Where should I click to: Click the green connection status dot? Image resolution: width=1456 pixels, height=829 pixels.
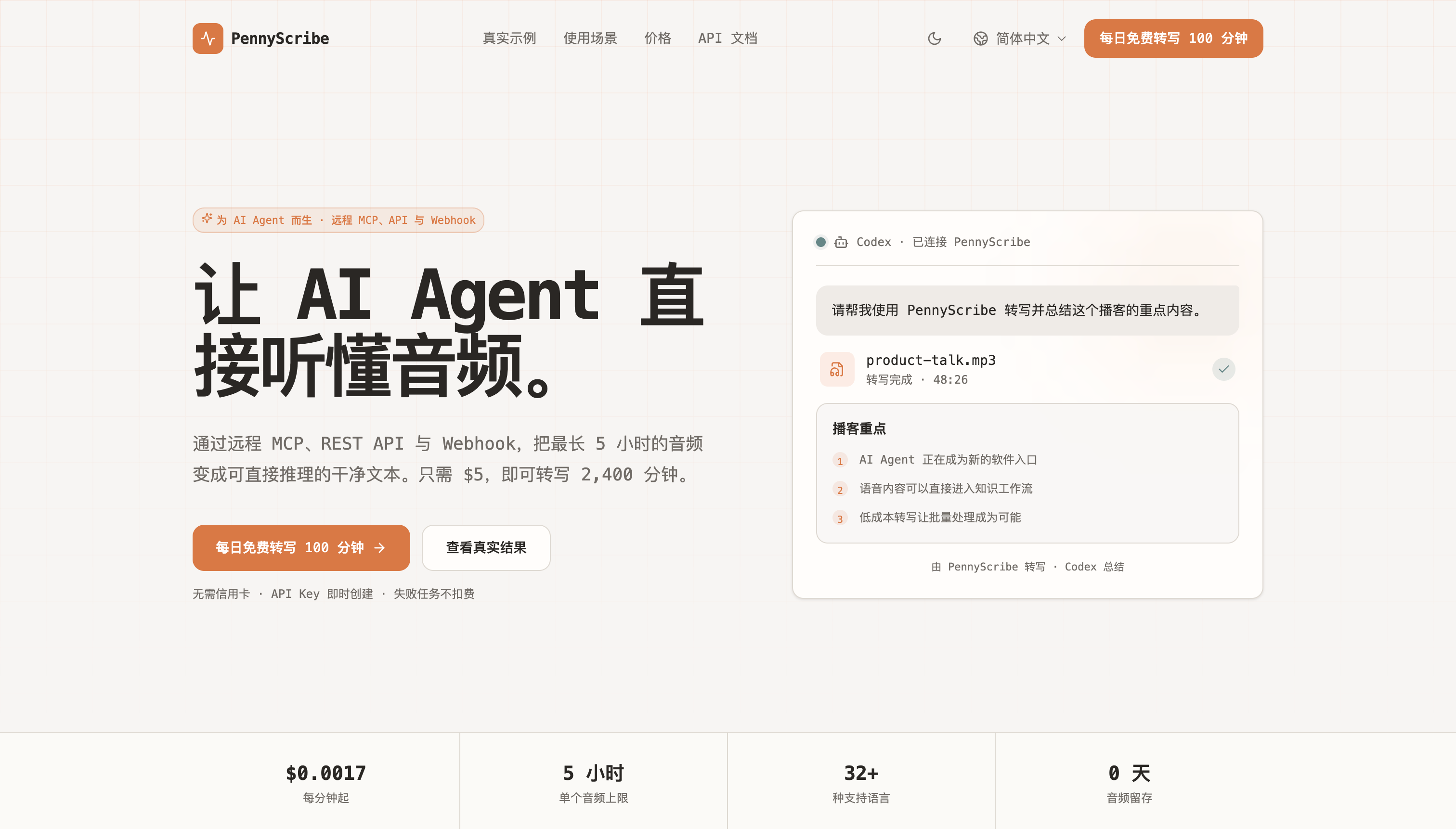(820, 242)
